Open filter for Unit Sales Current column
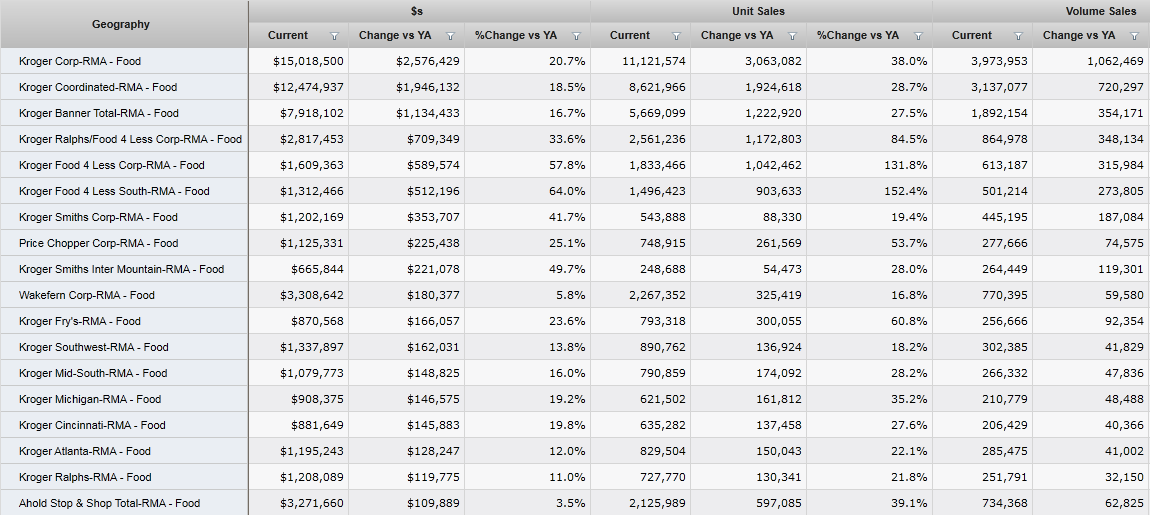The image size is (1150, 515). [676, 36]
